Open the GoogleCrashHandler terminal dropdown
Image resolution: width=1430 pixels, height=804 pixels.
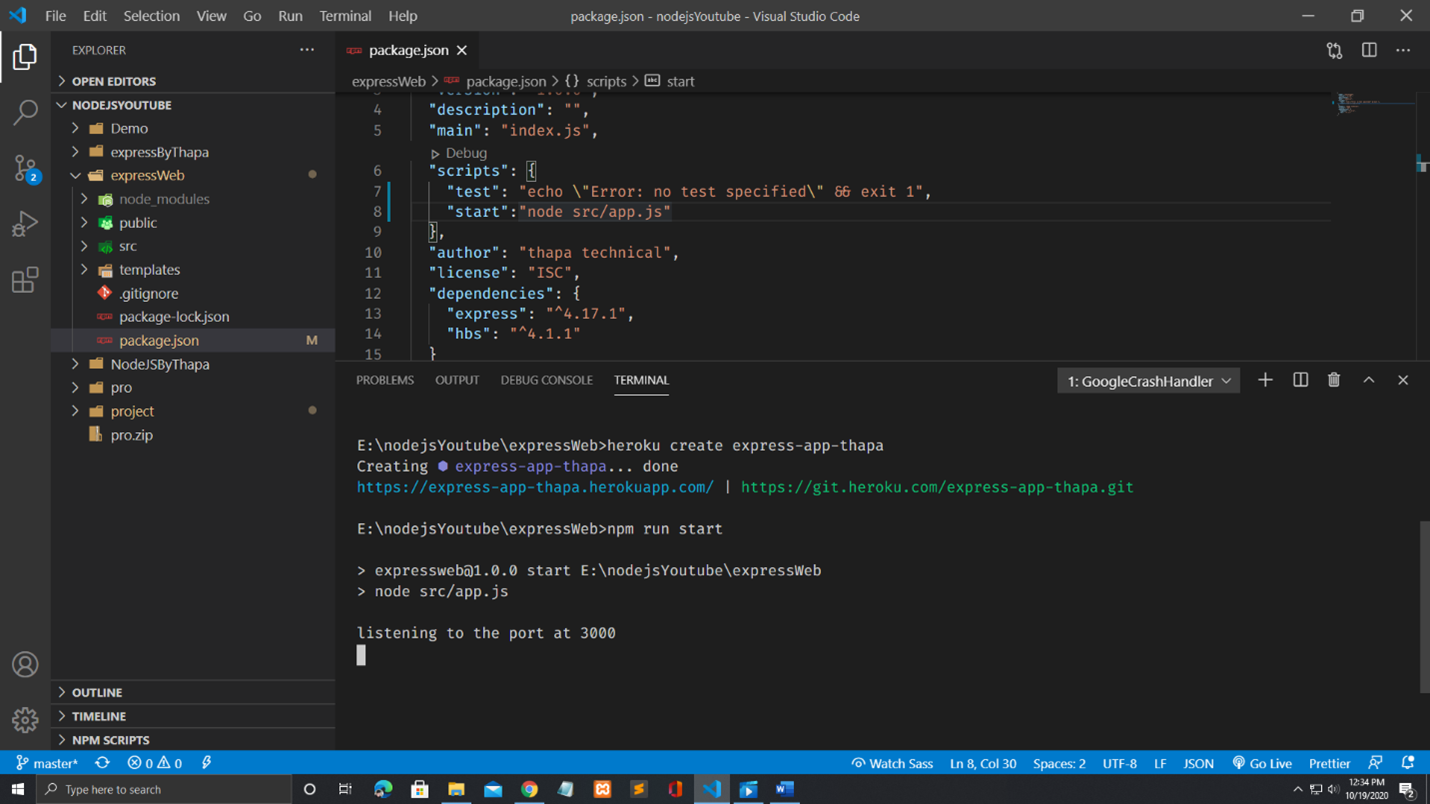pos(1146,380)
